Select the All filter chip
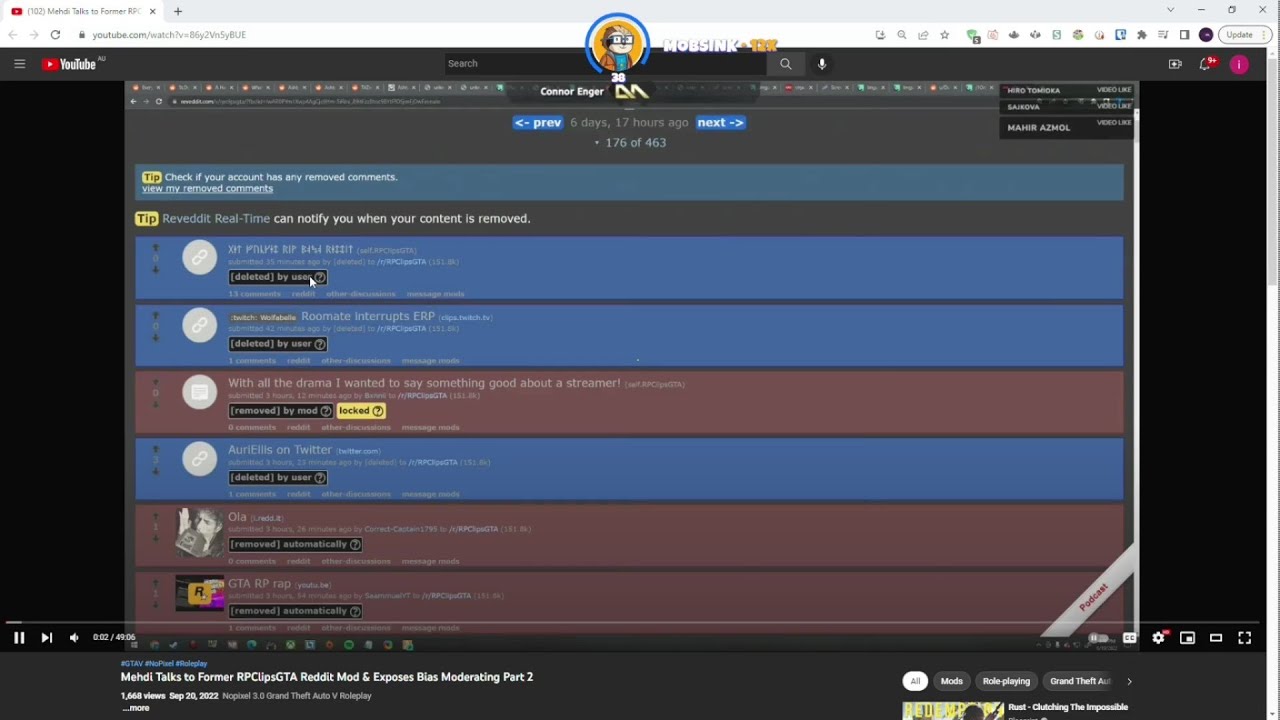 (915, 681)
